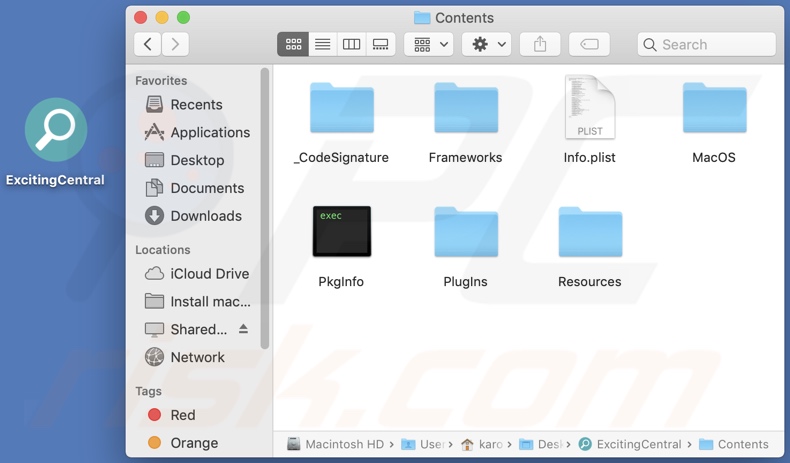
Task: Go back with the left arrow button
Action: click(148, 44)
